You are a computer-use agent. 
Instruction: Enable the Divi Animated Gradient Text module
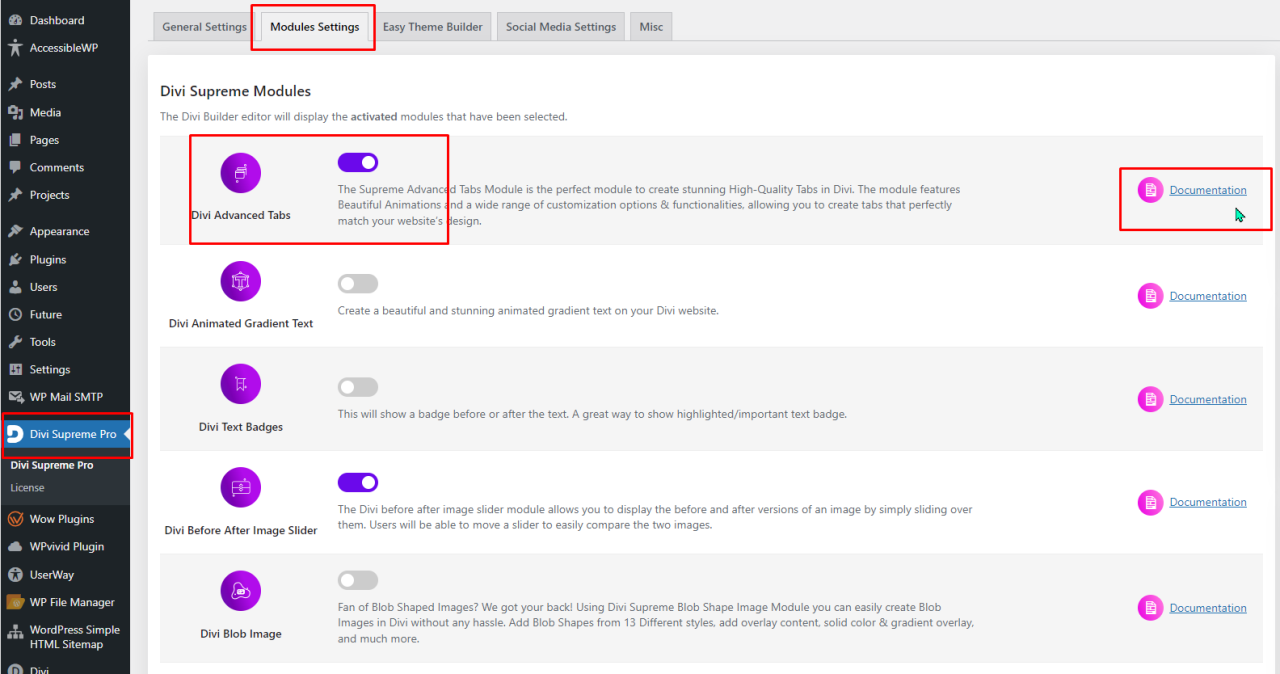(x=357, y=283)
